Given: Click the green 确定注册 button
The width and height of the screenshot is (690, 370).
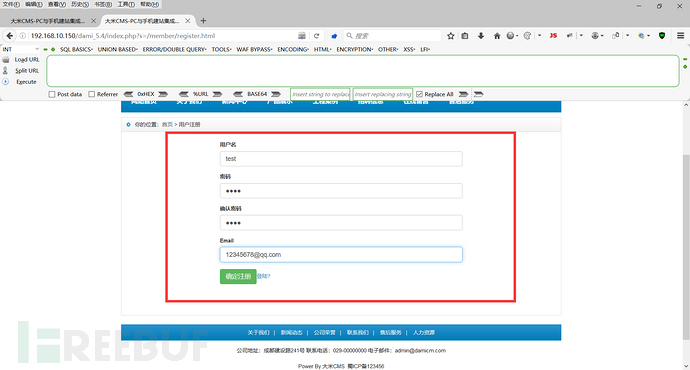Looking at the screenshot, I should pyautogui.click(x=238, y=276).
